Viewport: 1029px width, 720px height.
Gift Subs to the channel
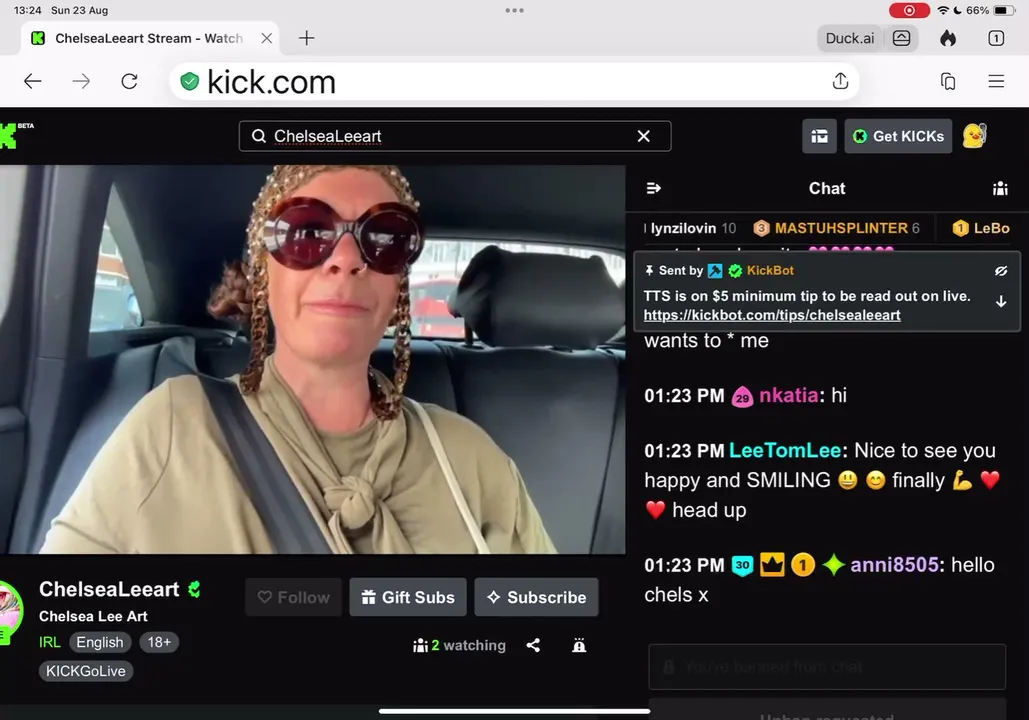(x=408, y=597)
